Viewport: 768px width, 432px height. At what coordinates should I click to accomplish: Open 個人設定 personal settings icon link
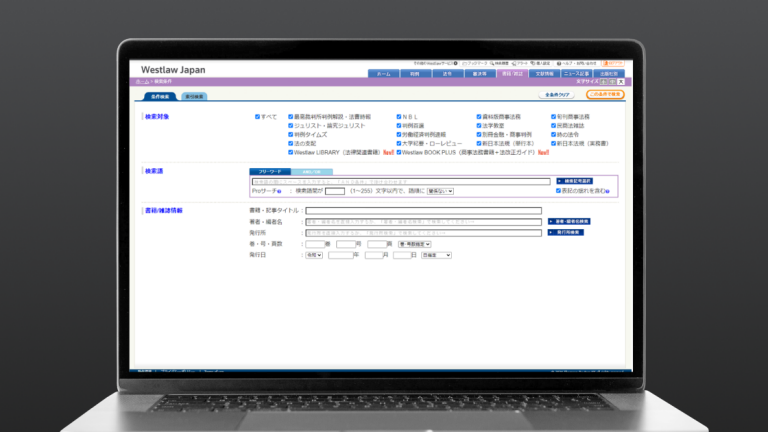[540, 63]
